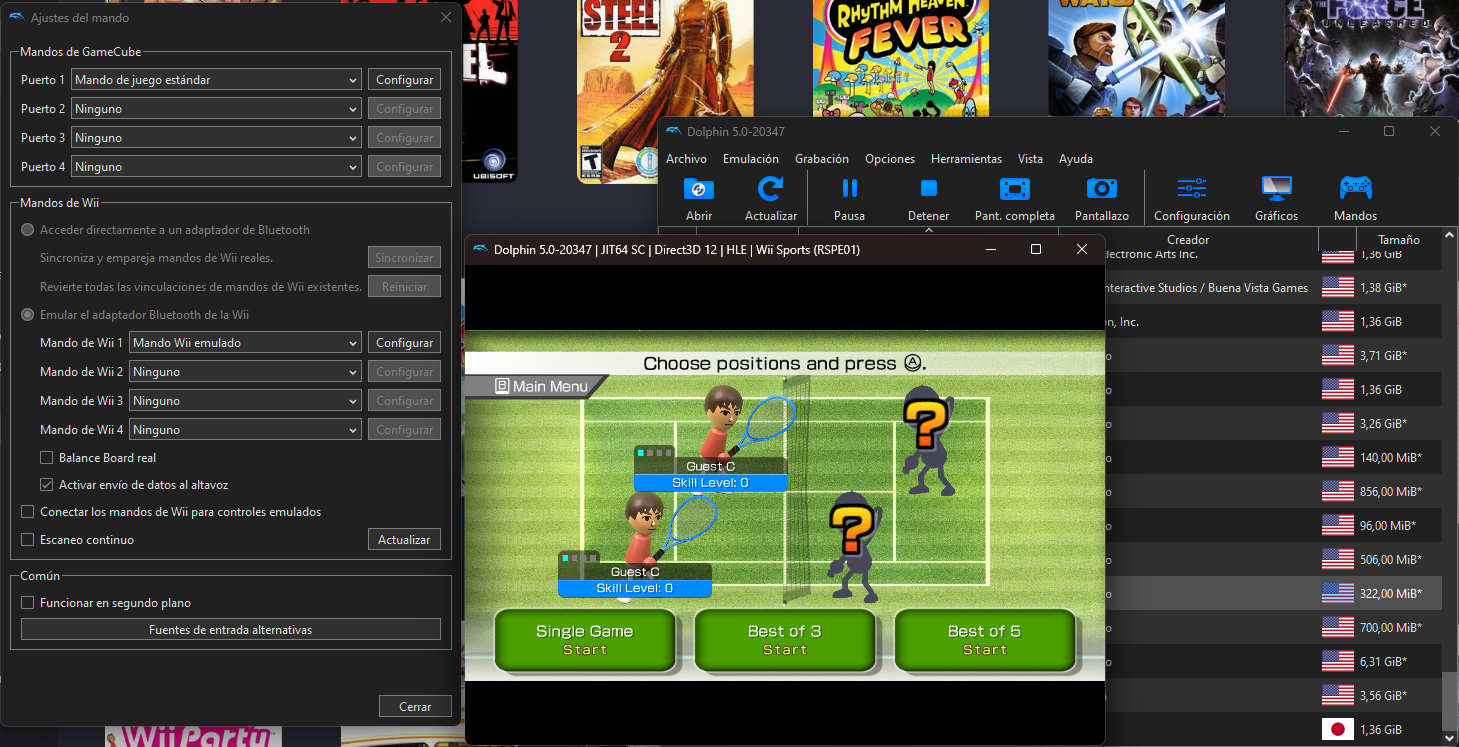Screen dimensions: 1459x747
Task: Click Configurar for Mando de Wii 1
Action: 404,343
